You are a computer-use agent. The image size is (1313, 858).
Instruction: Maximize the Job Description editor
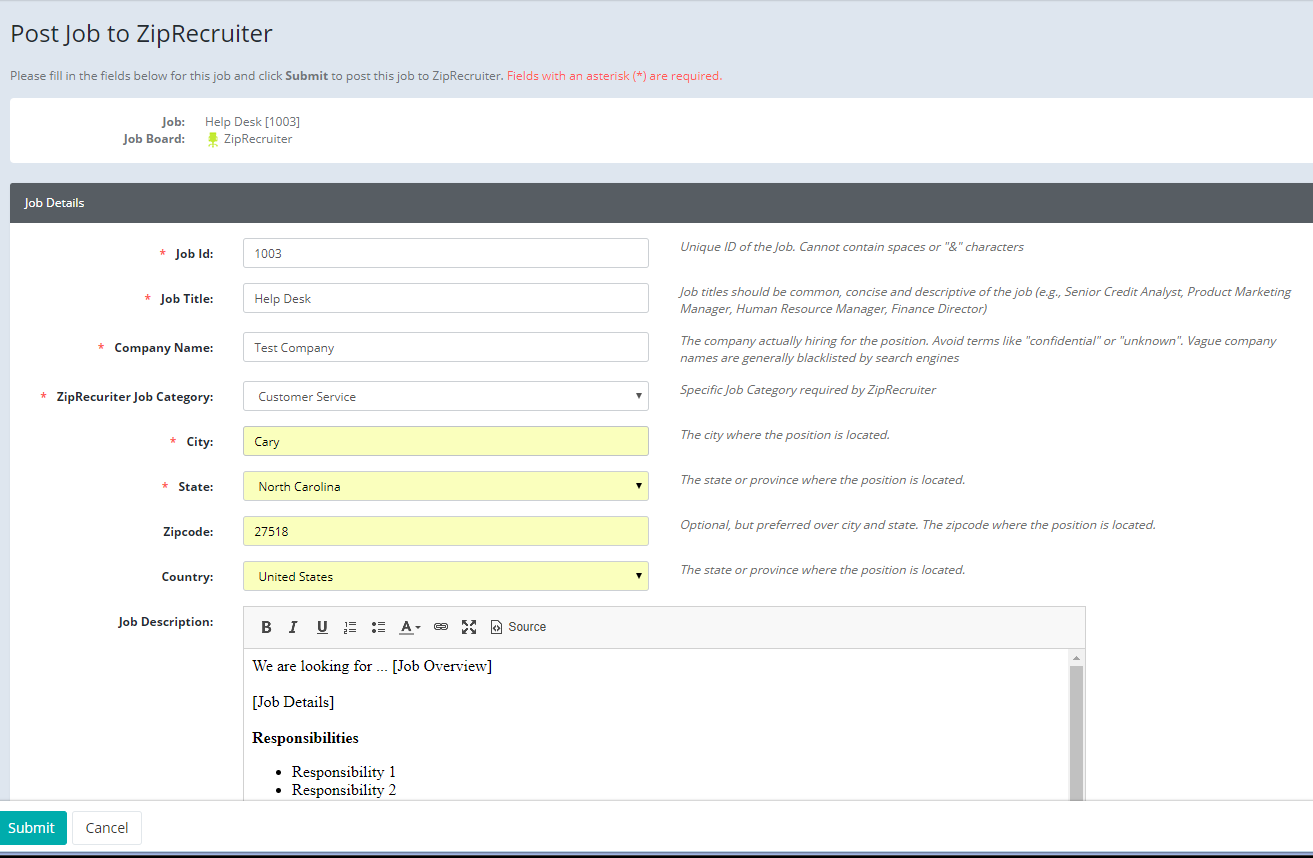coord(469,627)
